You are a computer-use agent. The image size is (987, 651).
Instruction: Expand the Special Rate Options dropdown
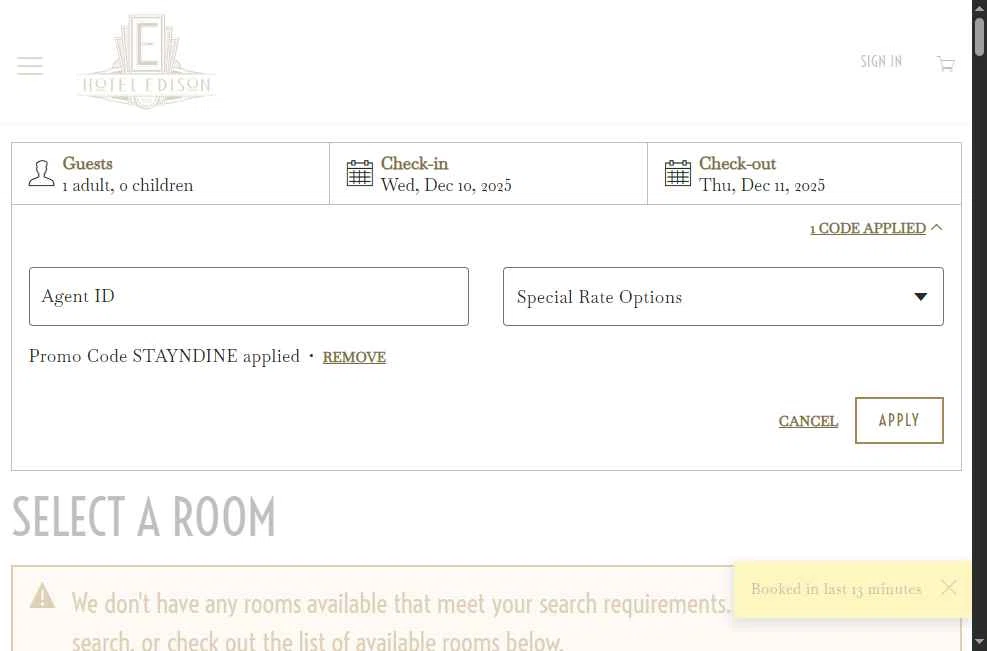pos(723,297)
